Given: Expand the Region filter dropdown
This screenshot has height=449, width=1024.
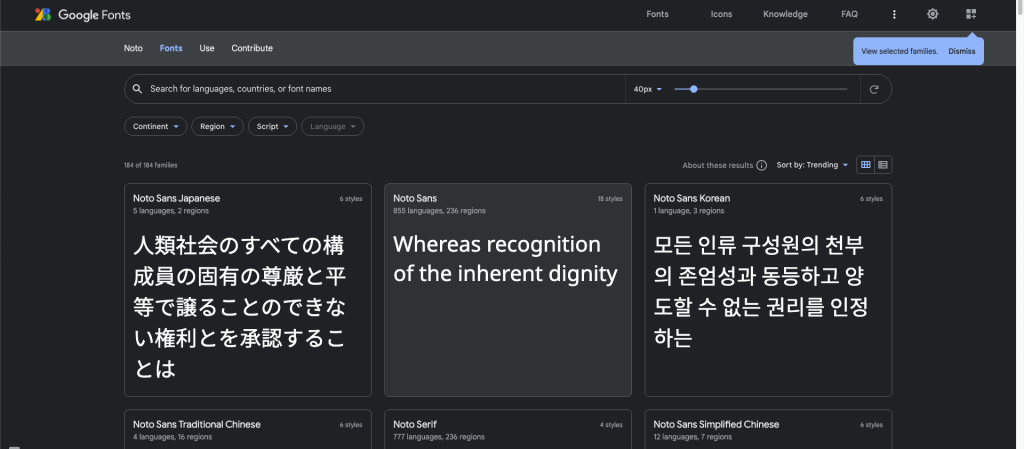Looking at the screenshot, I should tap(217, 127).
